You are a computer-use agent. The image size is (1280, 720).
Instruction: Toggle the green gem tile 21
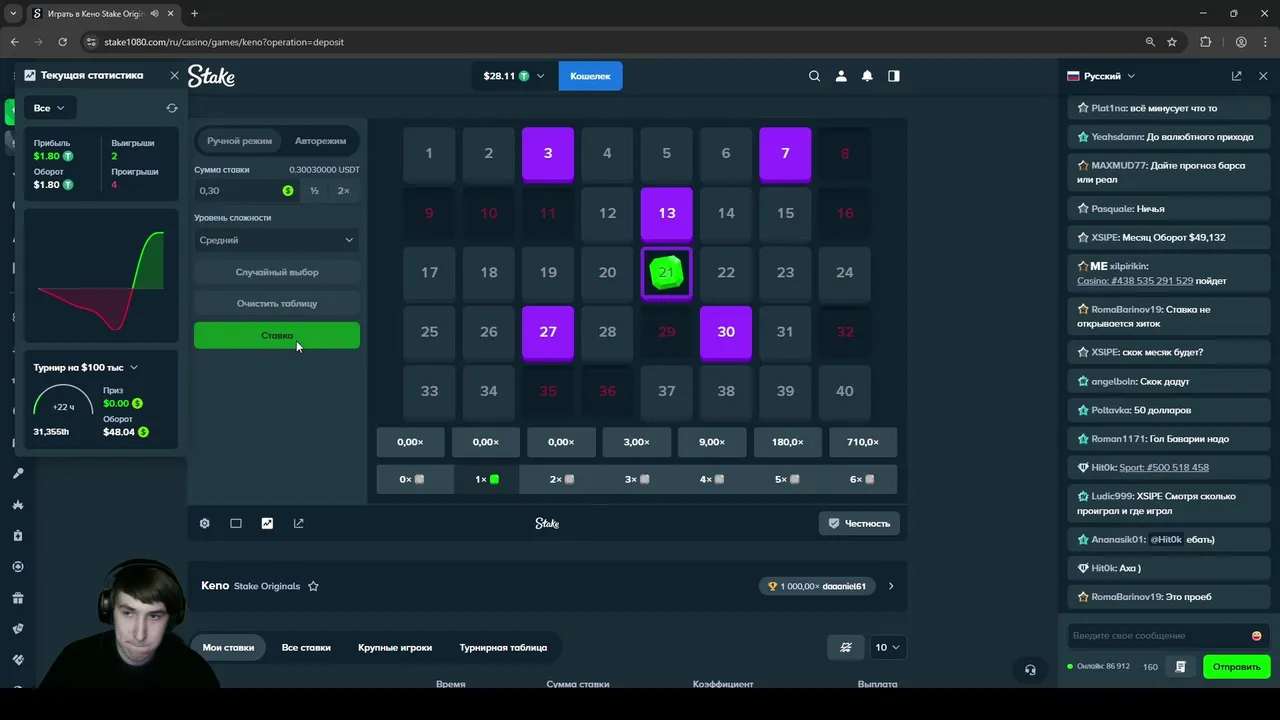coord(667,272)
